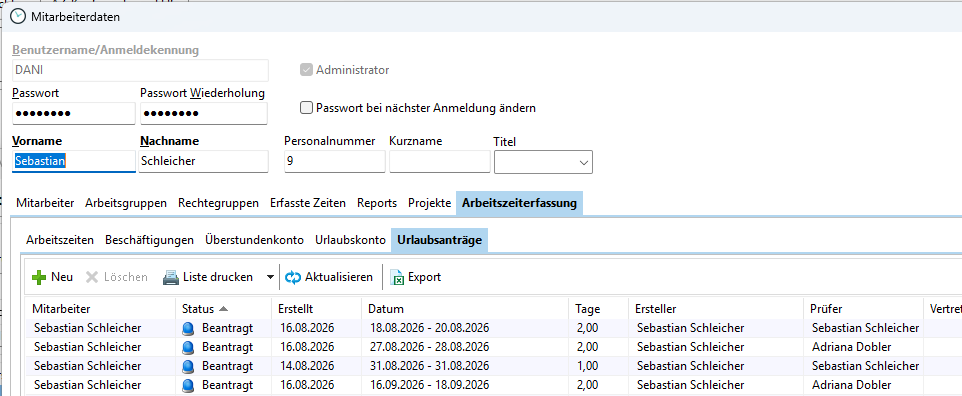Click the Aktualisieren button label
Image resolution: width=962 pixels, height=396 pixels.
(339, 278)
